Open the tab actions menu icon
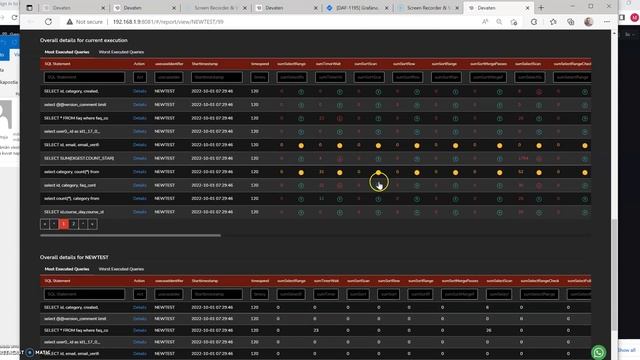Viewport: 640px width, 360px height. (29, 8)
